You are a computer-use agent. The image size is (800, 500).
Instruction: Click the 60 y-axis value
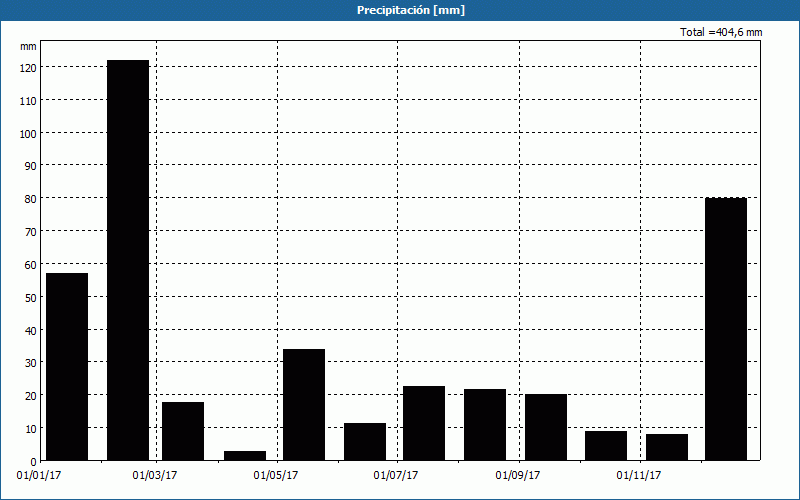pyautogui.click(x=31, y=265)
